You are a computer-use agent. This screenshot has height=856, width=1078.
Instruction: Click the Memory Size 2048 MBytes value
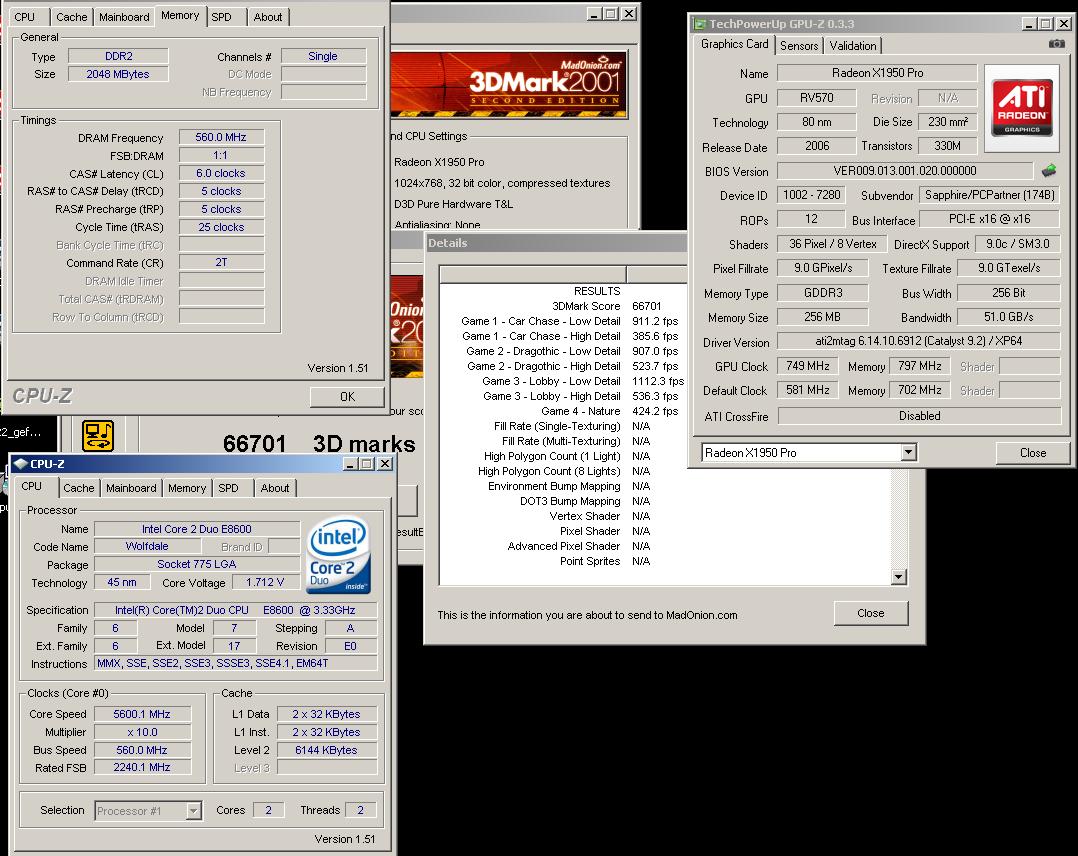[118, 74]
